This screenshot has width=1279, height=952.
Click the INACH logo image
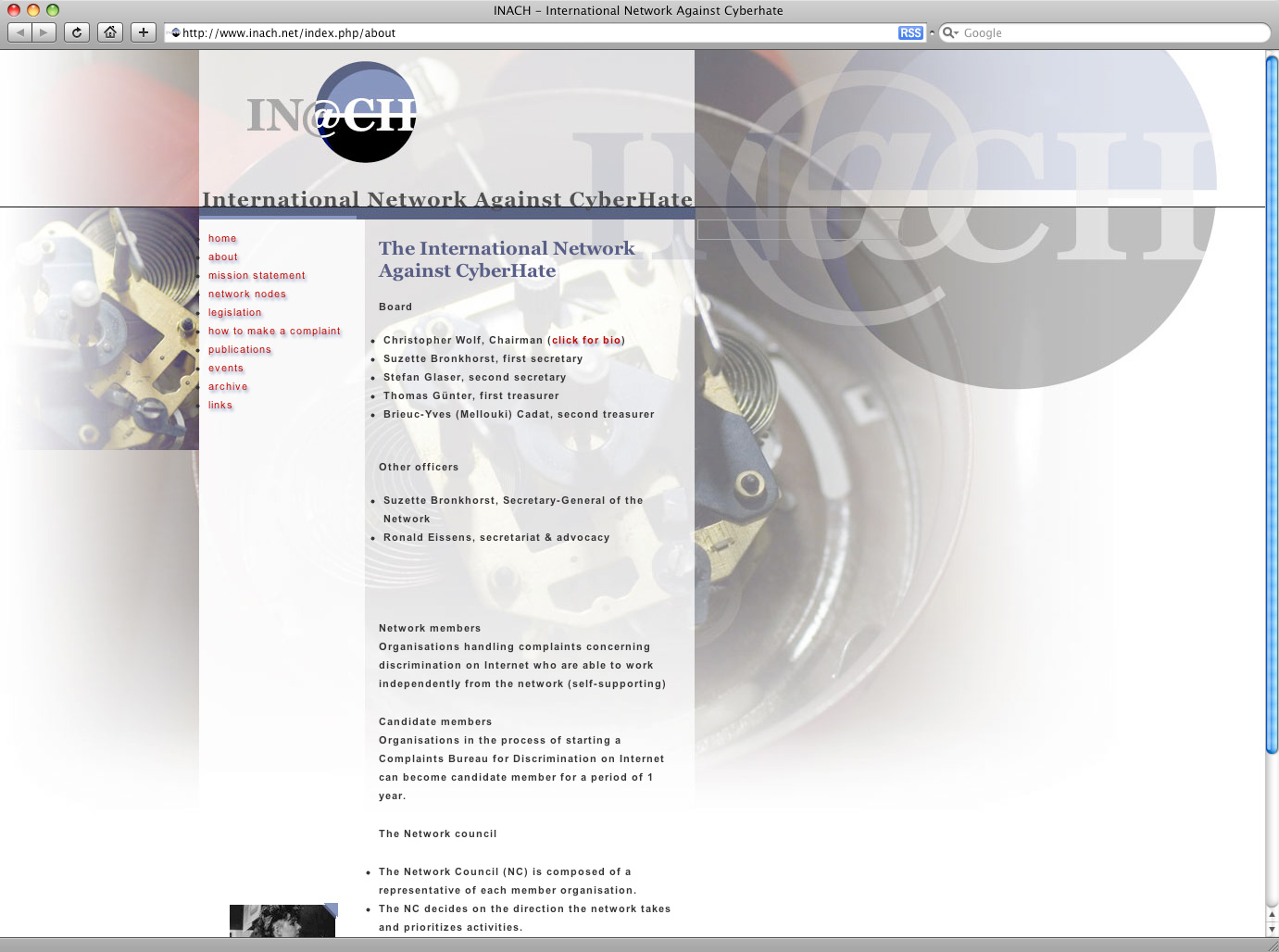click(333, 114)
